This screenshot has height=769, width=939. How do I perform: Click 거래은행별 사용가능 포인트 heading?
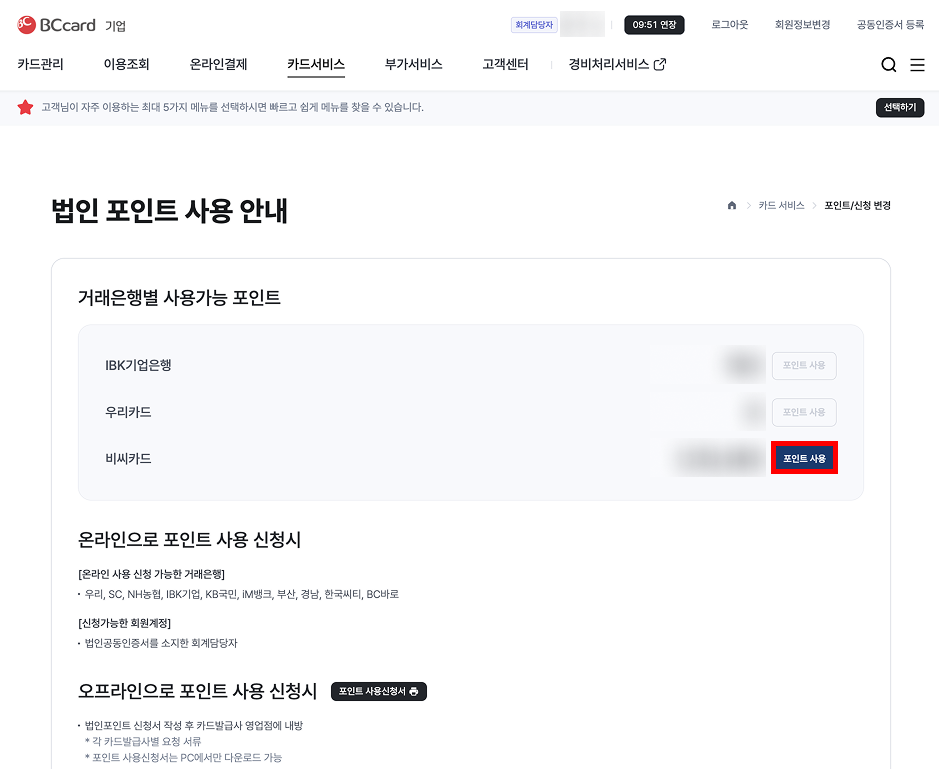pos(179,298)
